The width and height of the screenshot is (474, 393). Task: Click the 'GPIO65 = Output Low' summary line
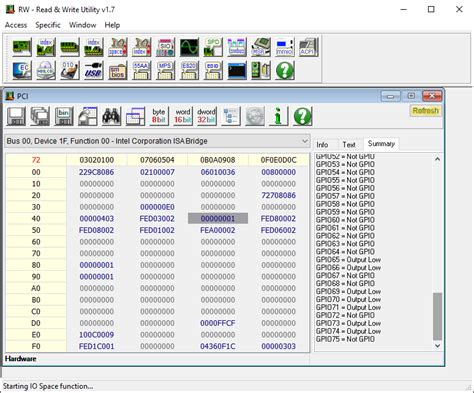(x=348, y=260)
